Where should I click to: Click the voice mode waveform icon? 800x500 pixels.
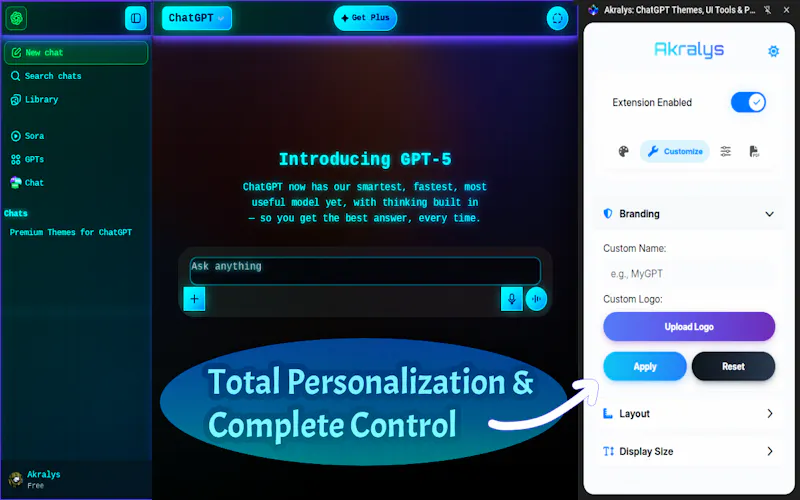536,299
